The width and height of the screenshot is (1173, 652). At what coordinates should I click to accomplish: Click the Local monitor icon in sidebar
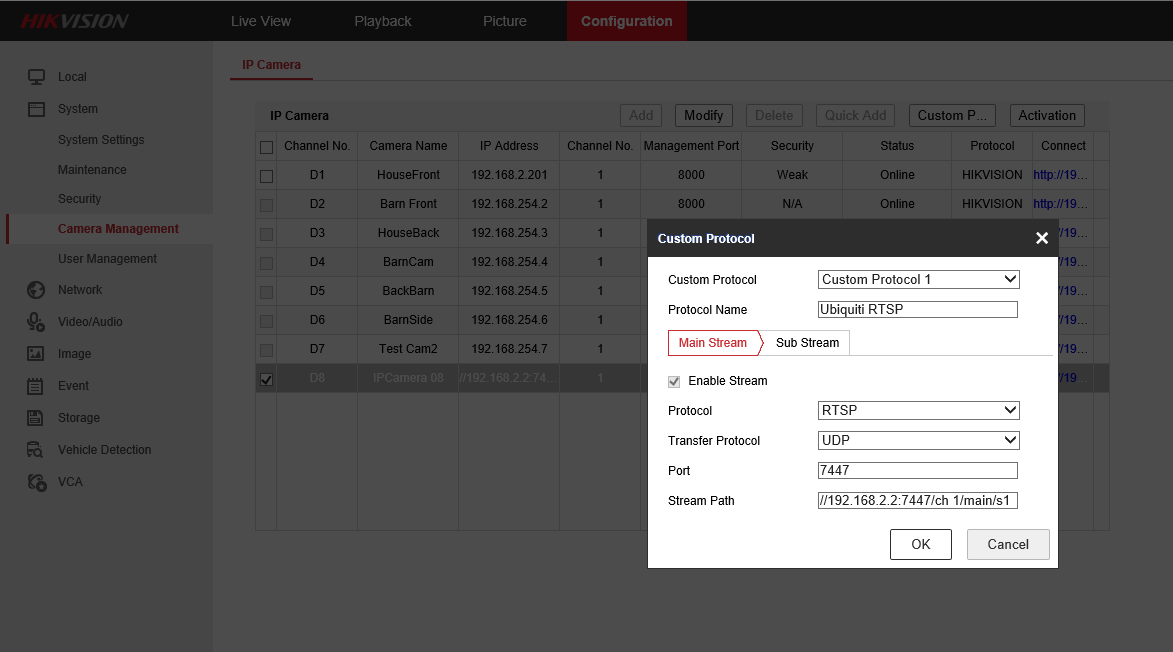(36, 77)
